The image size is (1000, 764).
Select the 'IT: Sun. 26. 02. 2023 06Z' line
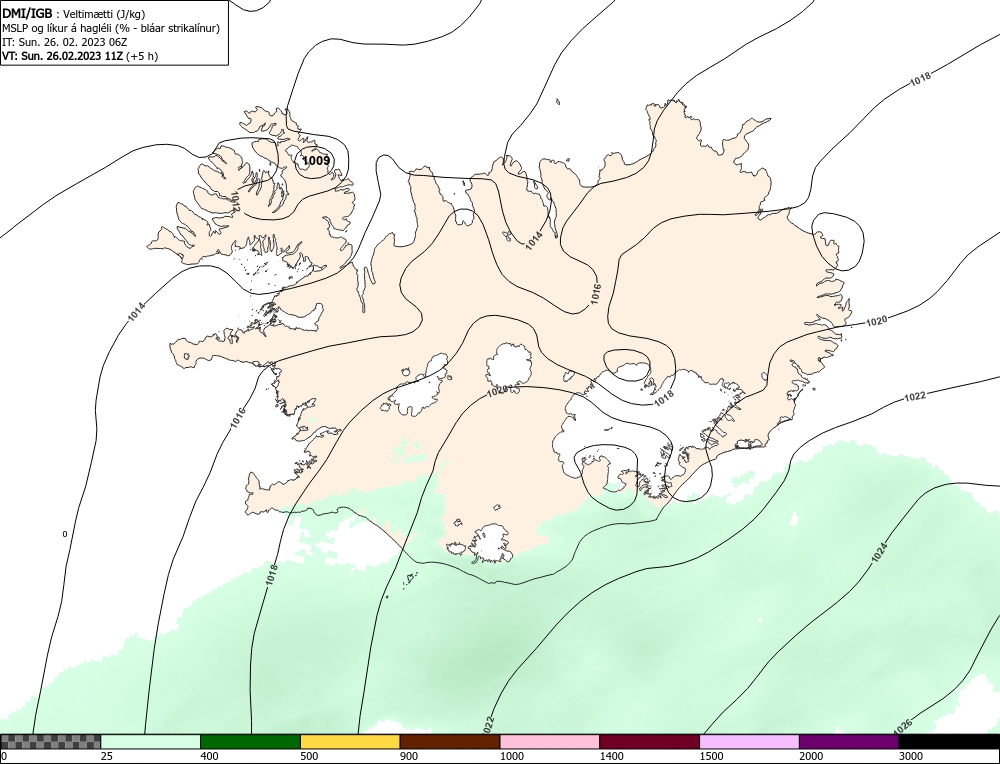tap(64, 42)
